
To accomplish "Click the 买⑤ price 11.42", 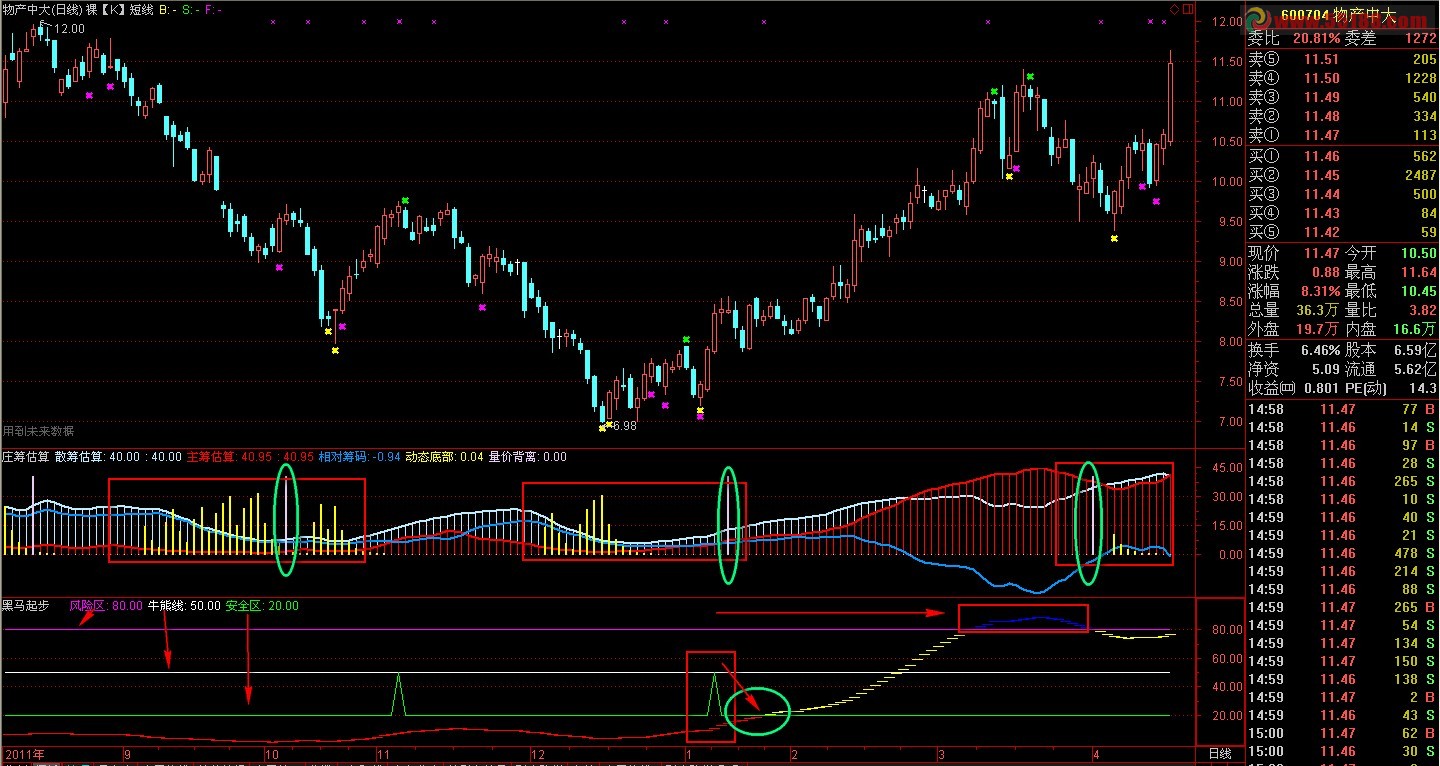I will [1321, 232].
